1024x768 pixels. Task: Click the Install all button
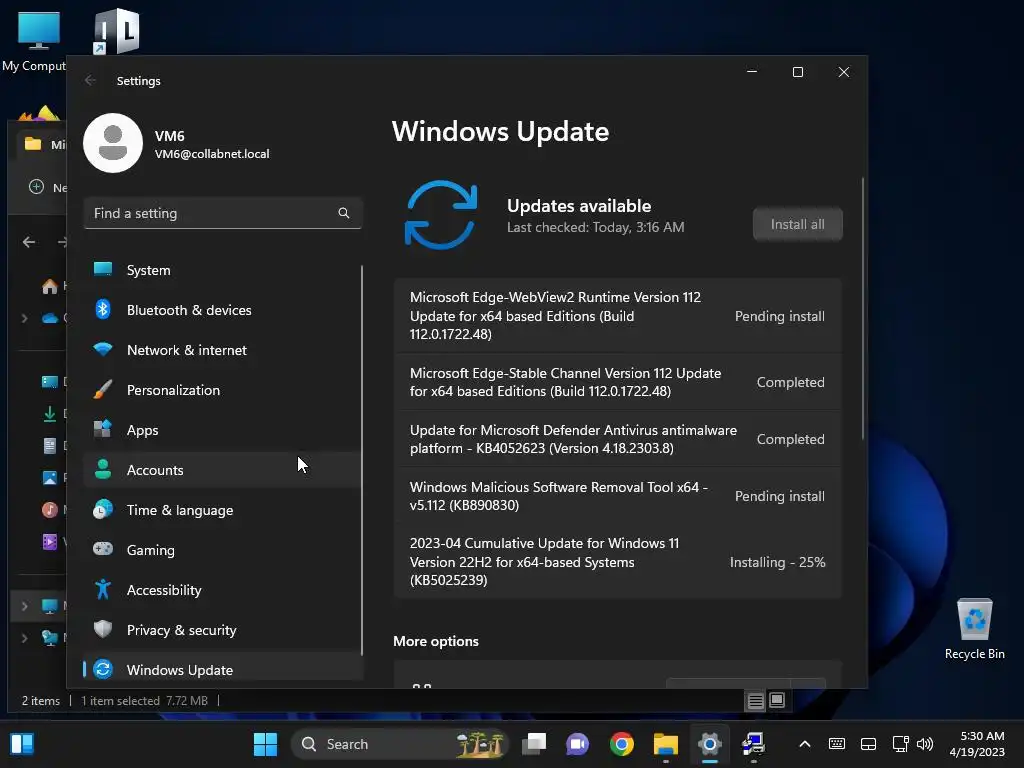pos(797,224)
